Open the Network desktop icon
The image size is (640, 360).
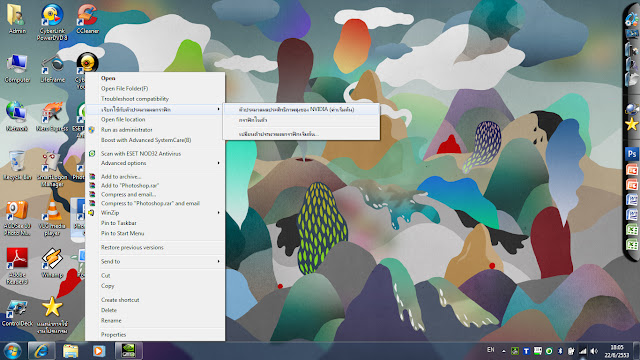17,116
